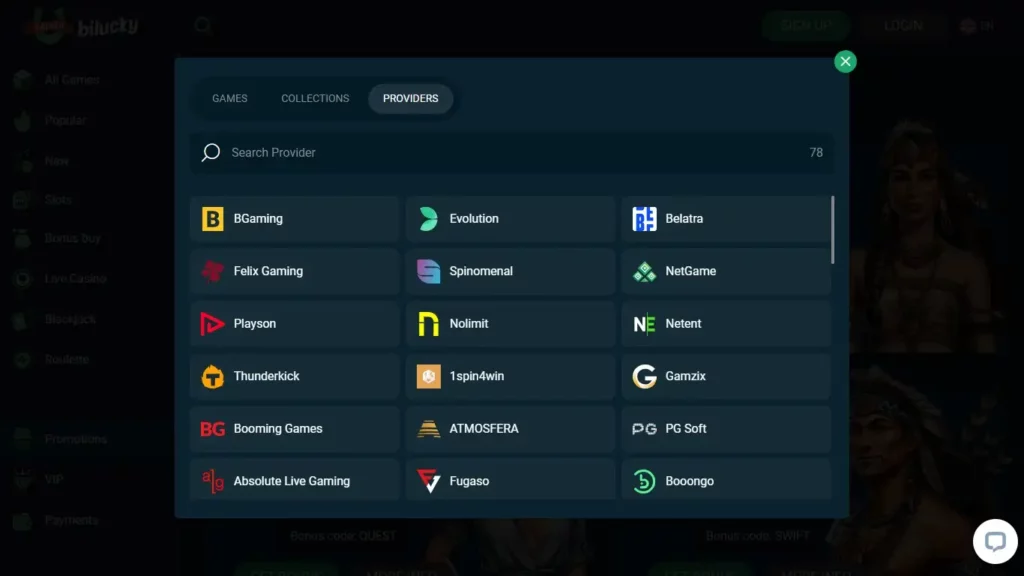Switch to the Games tab
1024x576 pixels.
pyautogui.click(x=230, y=99)
